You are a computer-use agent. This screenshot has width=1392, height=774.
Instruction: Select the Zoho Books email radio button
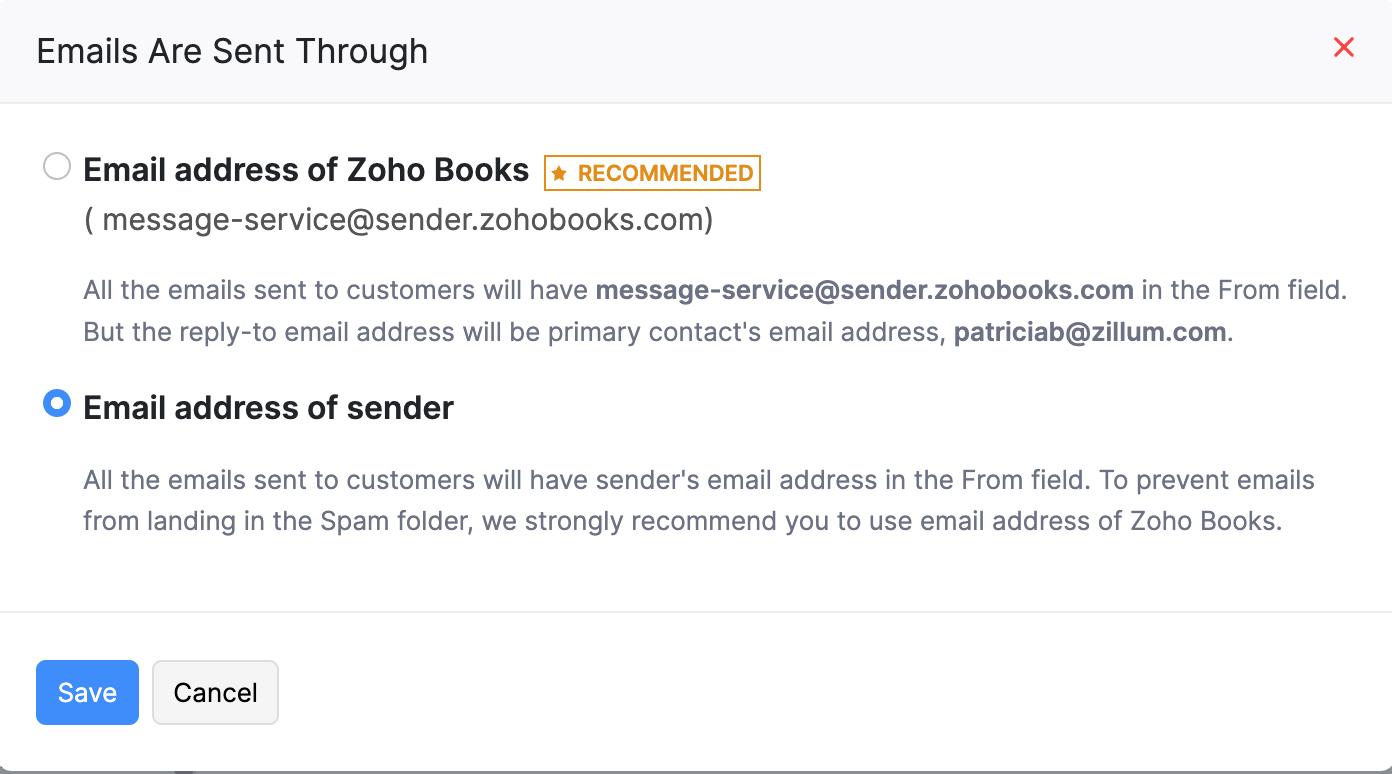pyautogui.click(x=57, y=166)
